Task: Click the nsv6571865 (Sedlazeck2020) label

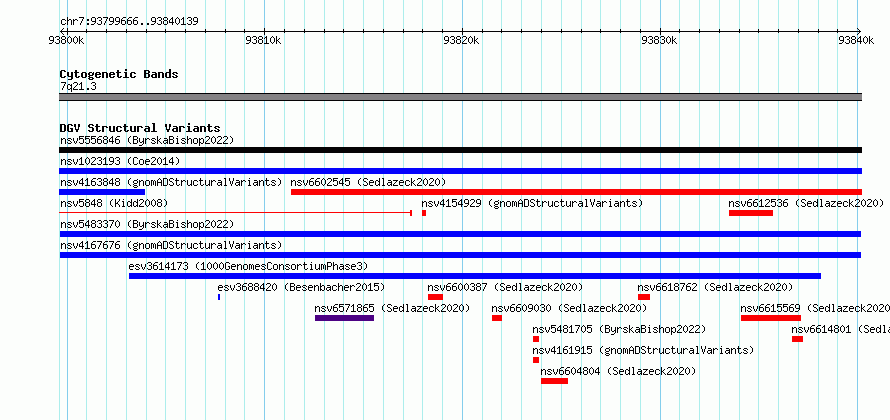Action: click(x=392, y=308)
